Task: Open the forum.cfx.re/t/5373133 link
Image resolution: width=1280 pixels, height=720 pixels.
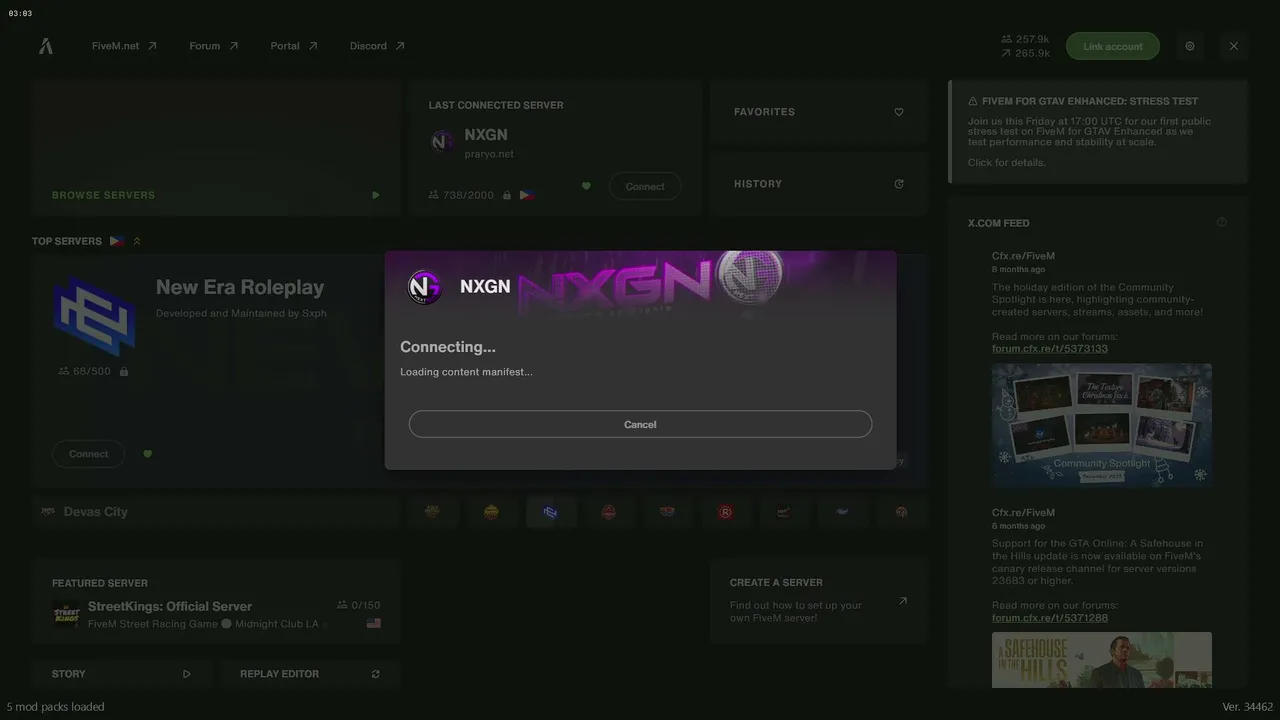Action: 1050,349
